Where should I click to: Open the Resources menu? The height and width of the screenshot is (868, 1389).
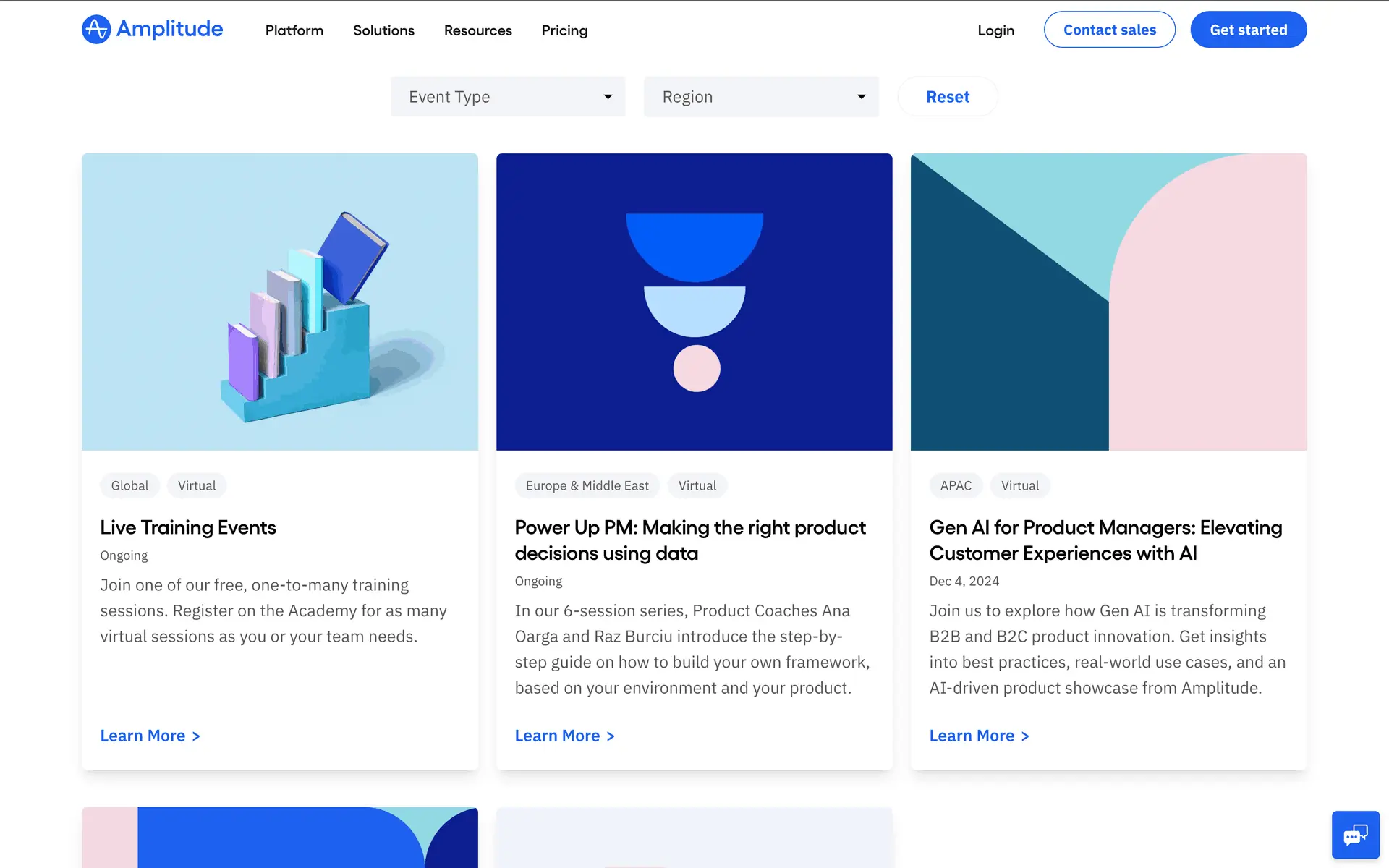[477, 30]
